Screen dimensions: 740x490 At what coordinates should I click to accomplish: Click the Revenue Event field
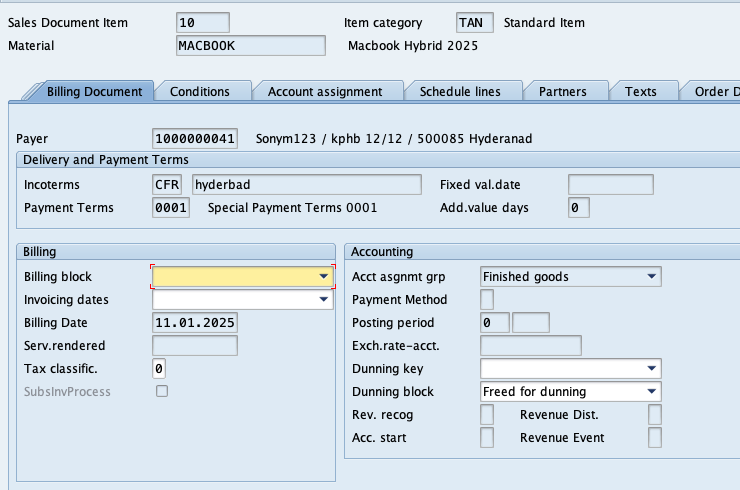(x=655, y=438)
